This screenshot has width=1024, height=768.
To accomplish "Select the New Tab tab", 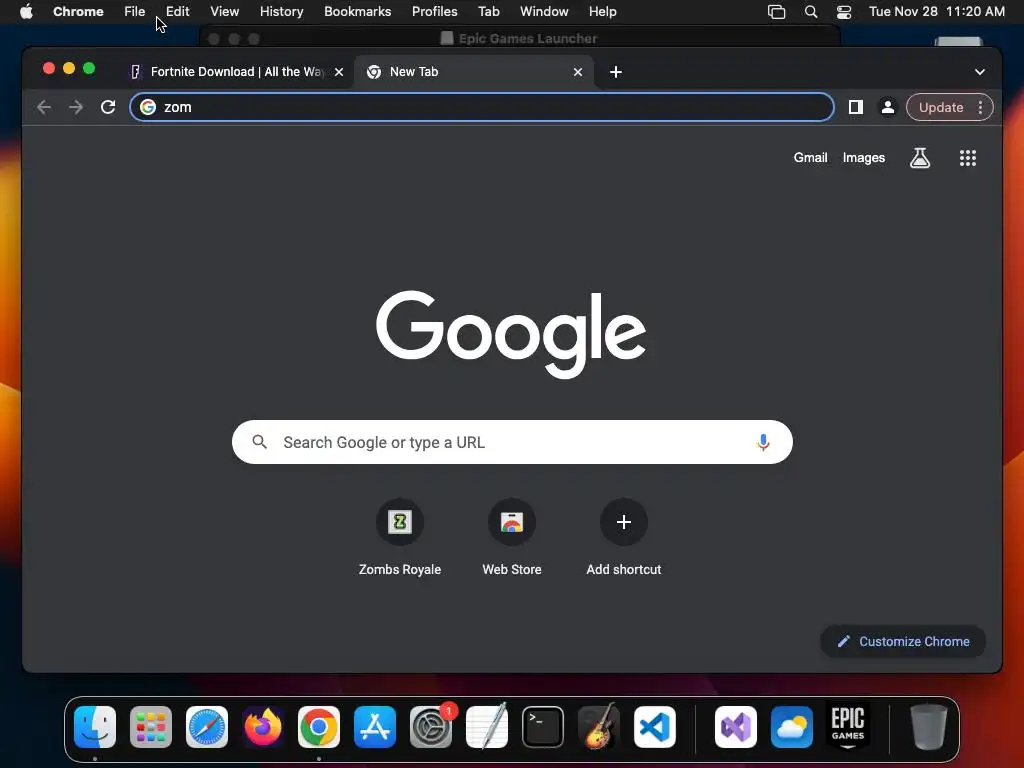I will (x=473, y=72).
